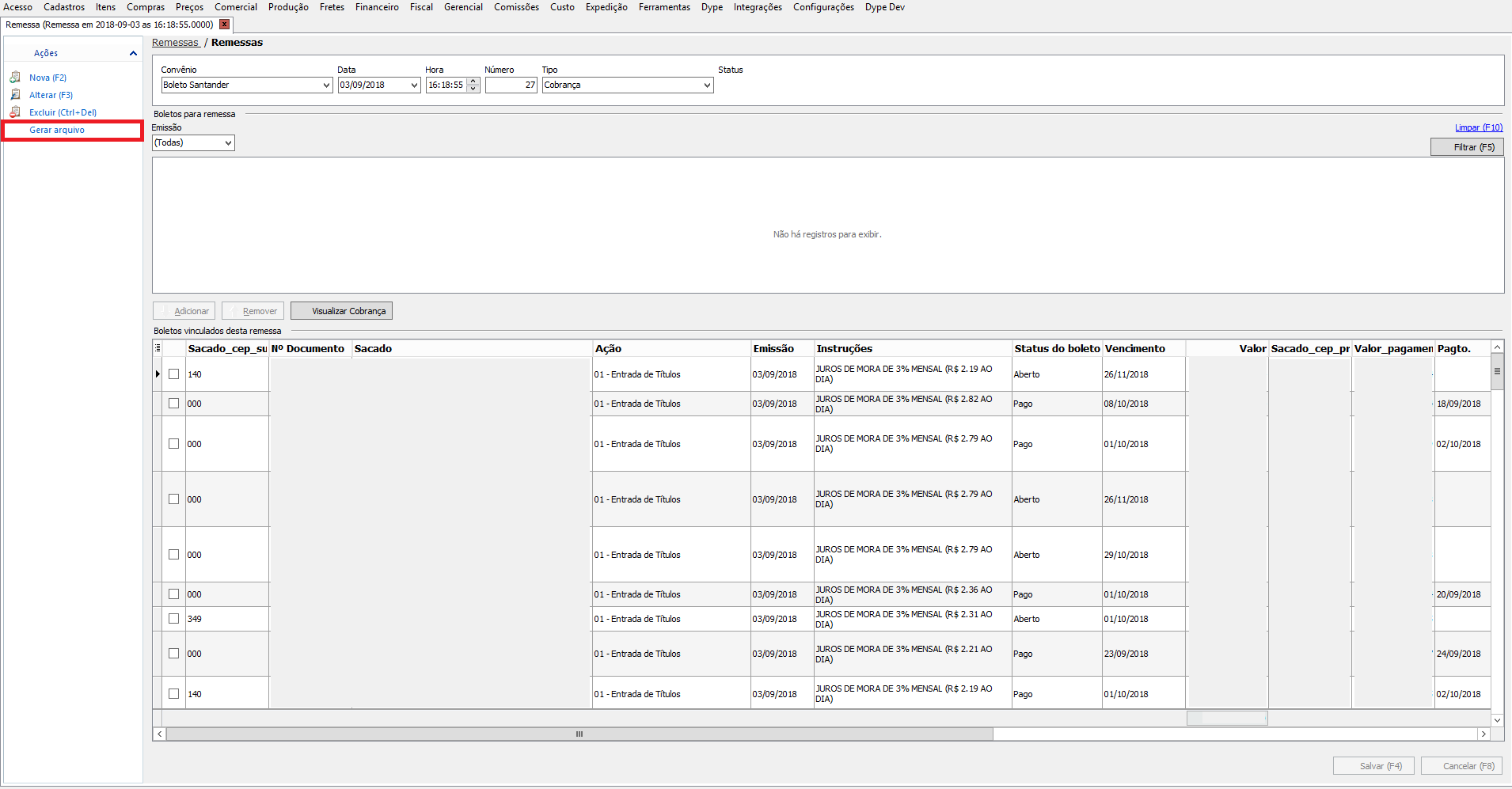Sort by the Status do boleto column header
This screenshot has width=1512, height=789.
pos(1057,349)
